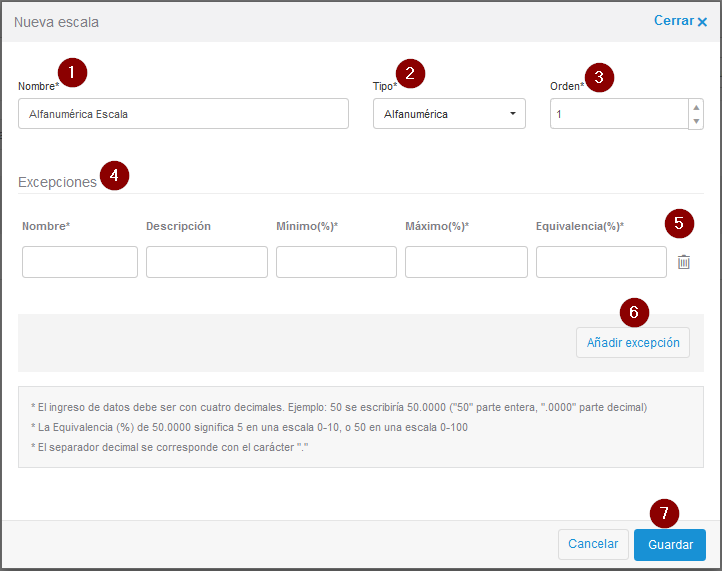
Task: Click the red number 4 marker beside Excepciones
Action: click(x=114, y=176)
